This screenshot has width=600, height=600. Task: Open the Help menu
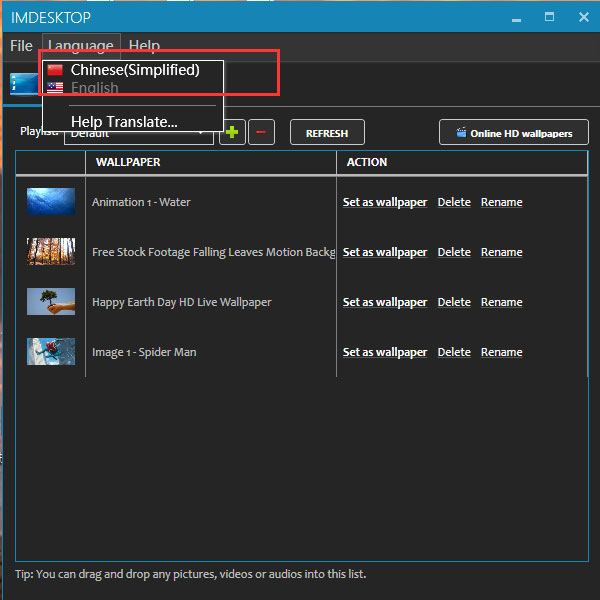pos(144,46)
